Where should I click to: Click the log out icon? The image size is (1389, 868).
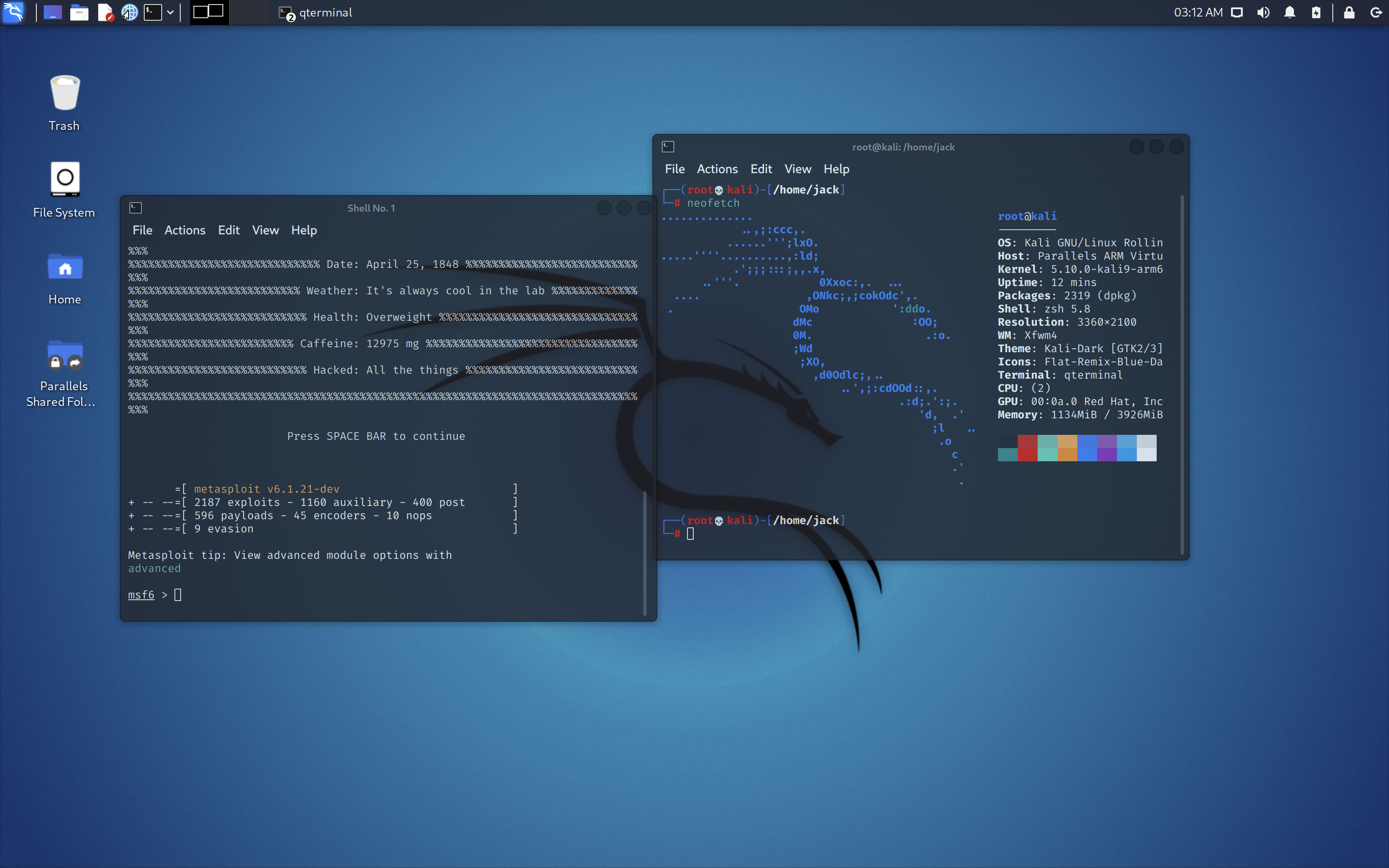pyautogui.click(x=1376, y=13)
